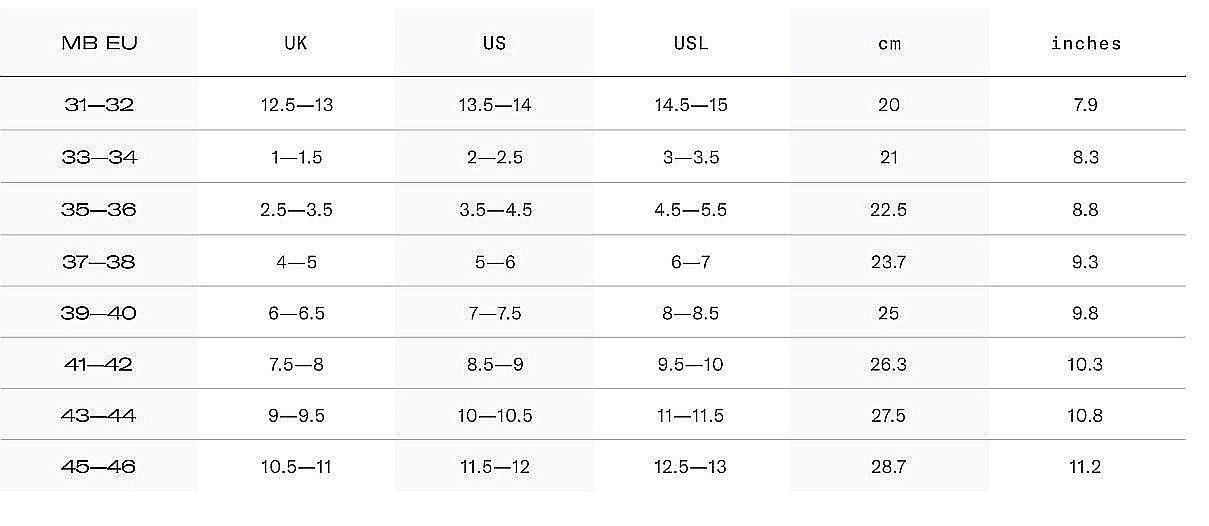Image resolution: width=1209 pixels, height=526 pixels.
Task: Click the UK 12.5—13 cell
Action: (295, 105)
